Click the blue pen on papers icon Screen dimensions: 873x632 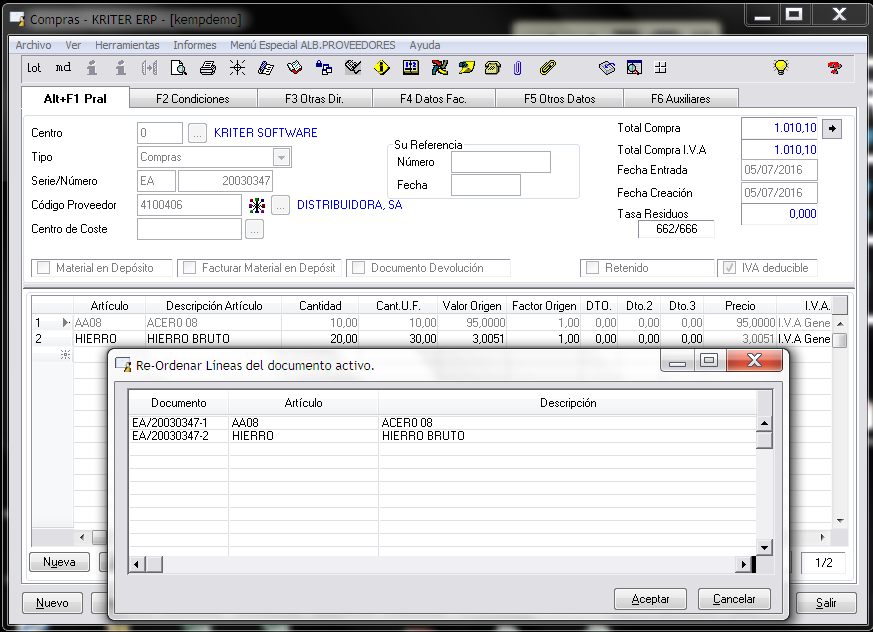pos(266,68)
